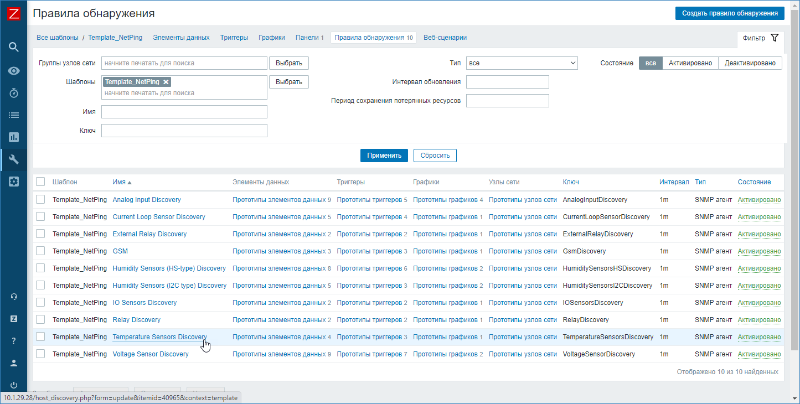Open the Триггеры tab
This screenshot has height=404, width=800.
(234, 38)
